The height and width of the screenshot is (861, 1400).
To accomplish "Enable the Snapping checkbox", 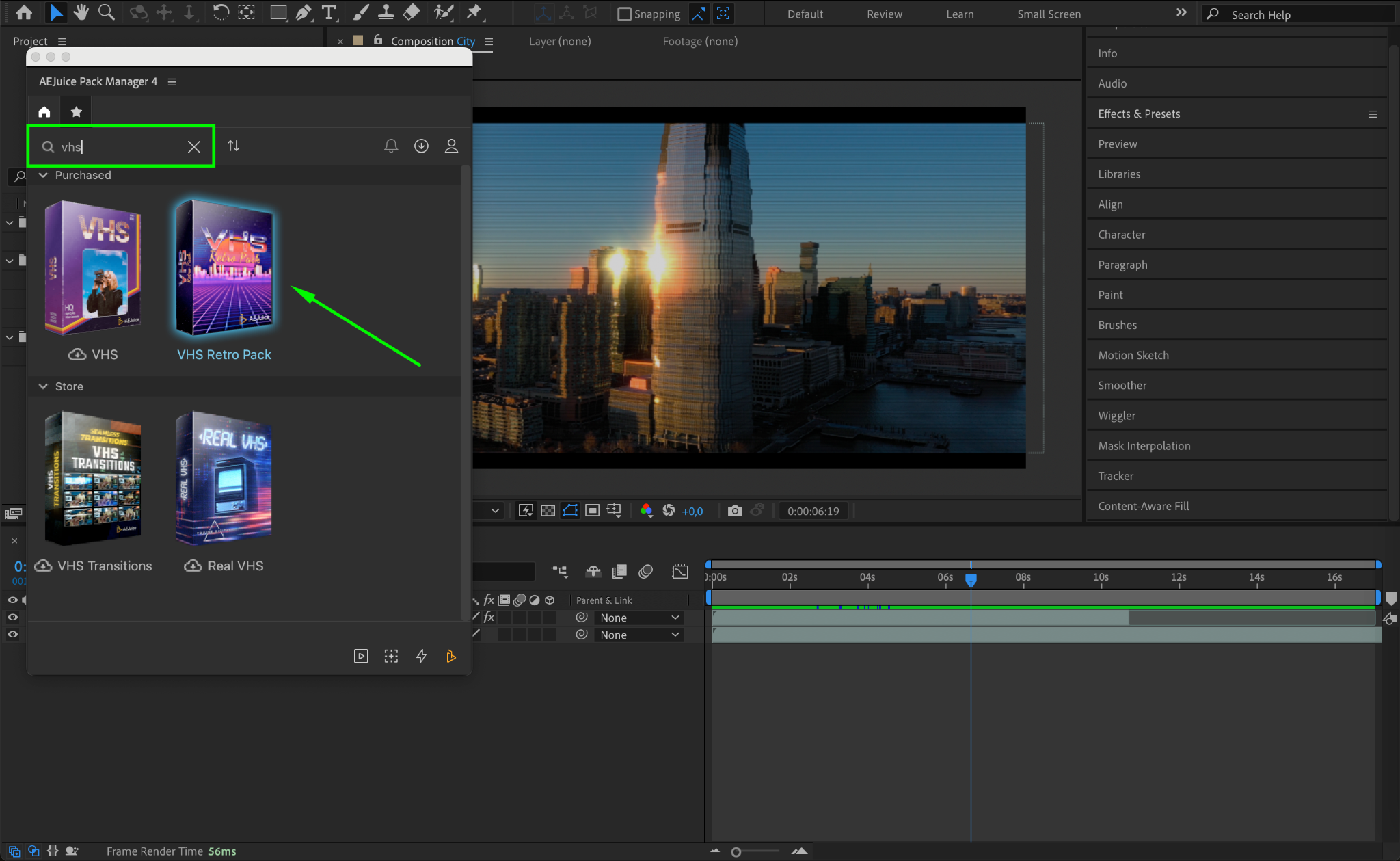I will [624, 14].
